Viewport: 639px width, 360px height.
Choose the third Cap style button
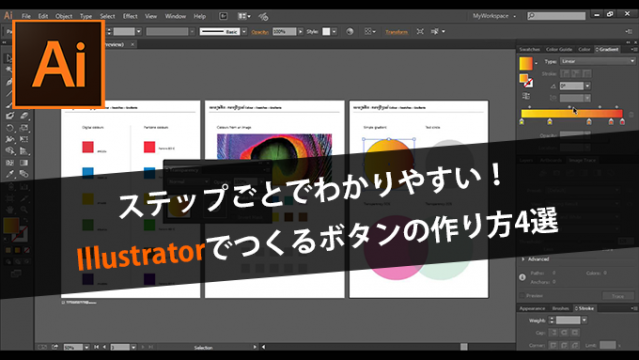[x=575, y=333]
